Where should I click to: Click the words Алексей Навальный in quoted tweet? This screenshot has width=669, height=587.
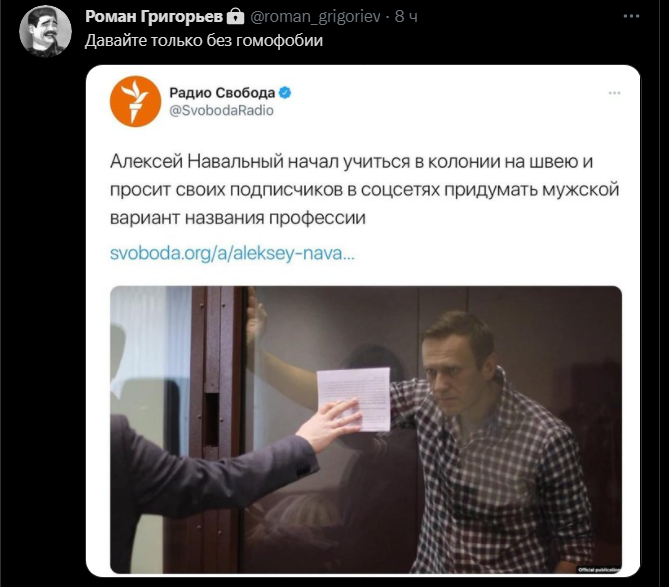point(197,162)
